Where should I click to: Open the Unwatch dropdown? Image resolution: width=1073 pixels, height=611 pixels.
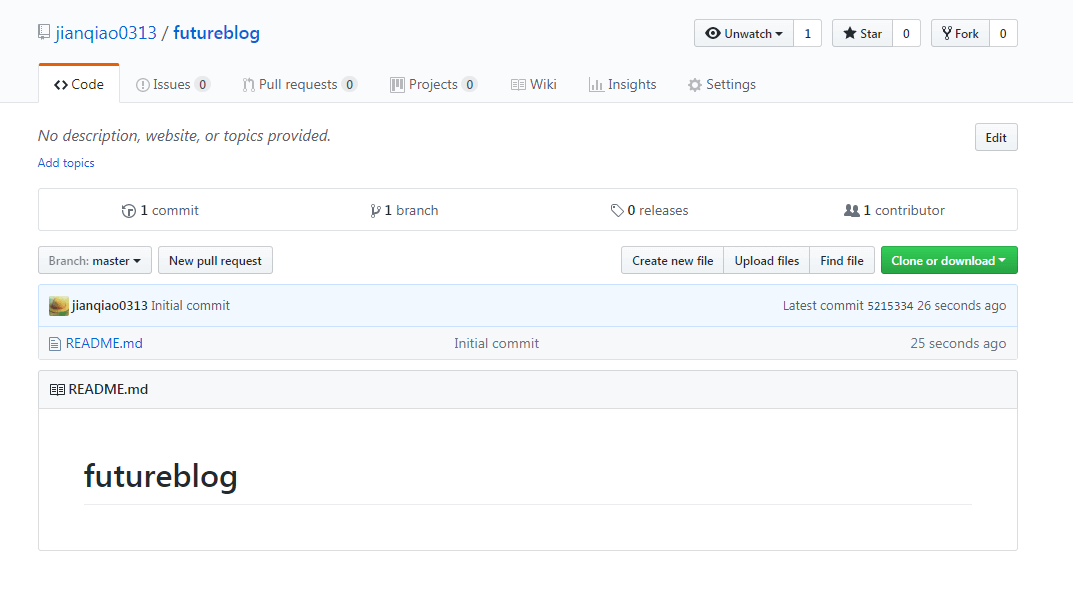744,33
